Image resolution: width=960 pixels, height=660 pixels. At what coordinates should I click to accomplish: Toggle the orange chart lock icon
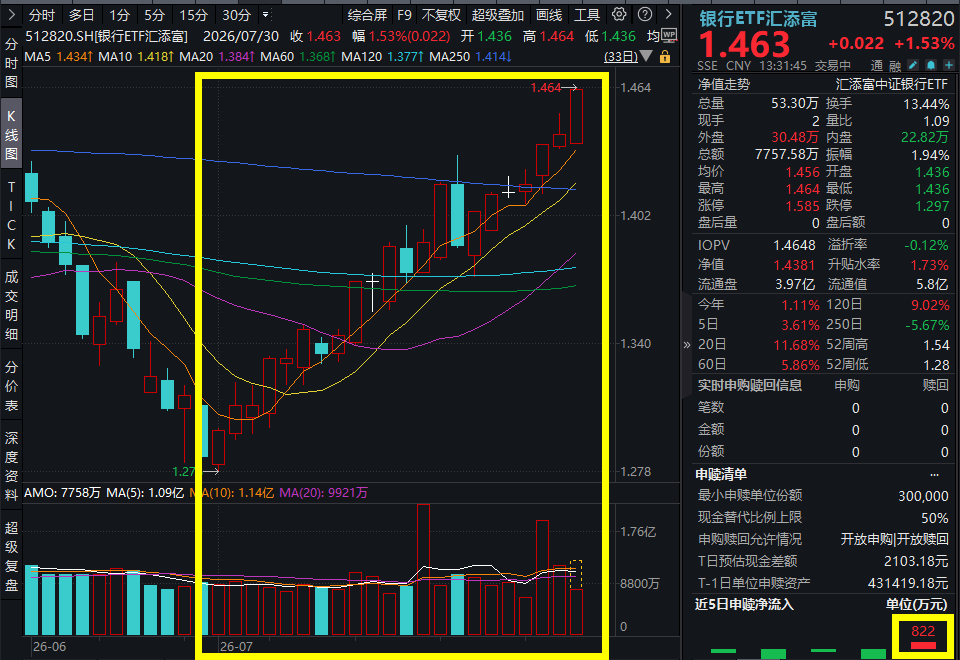tap(665, 58)
